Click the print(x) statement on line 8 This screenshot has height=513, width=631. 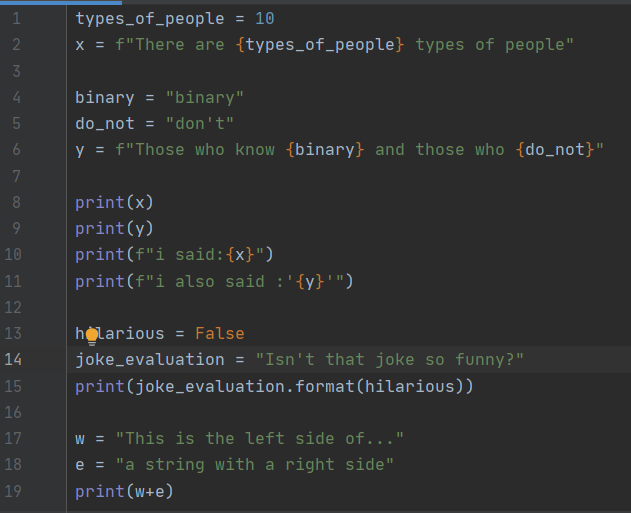(x=114, y=202)
